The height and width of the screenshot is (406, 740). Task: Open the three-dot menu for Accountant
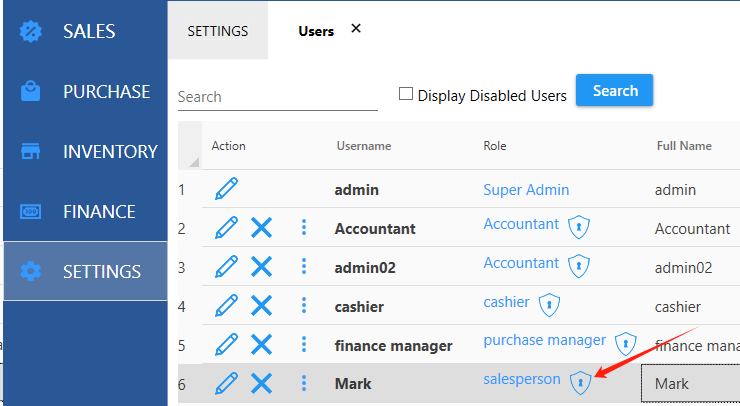[x=304, y=228]
